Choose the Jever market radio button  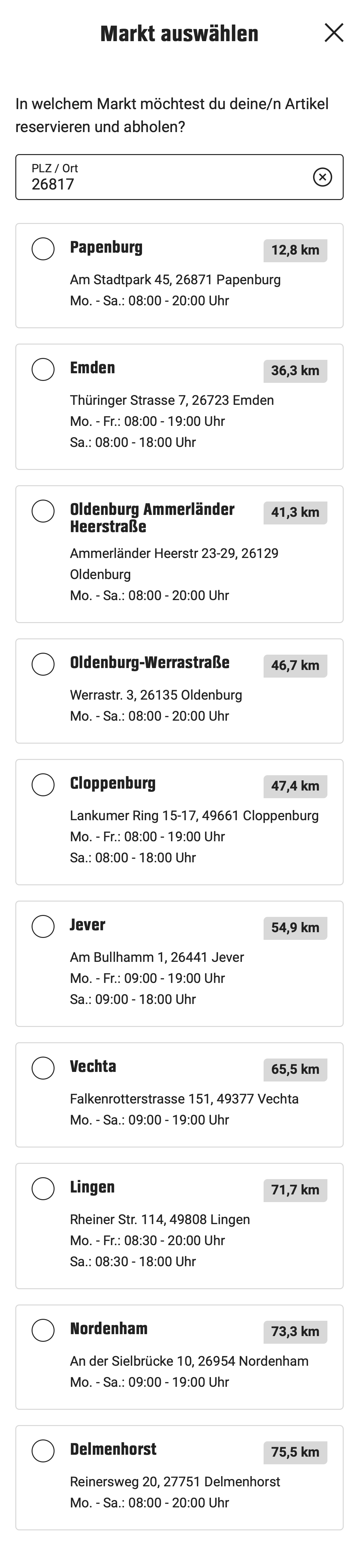[43, 926]
